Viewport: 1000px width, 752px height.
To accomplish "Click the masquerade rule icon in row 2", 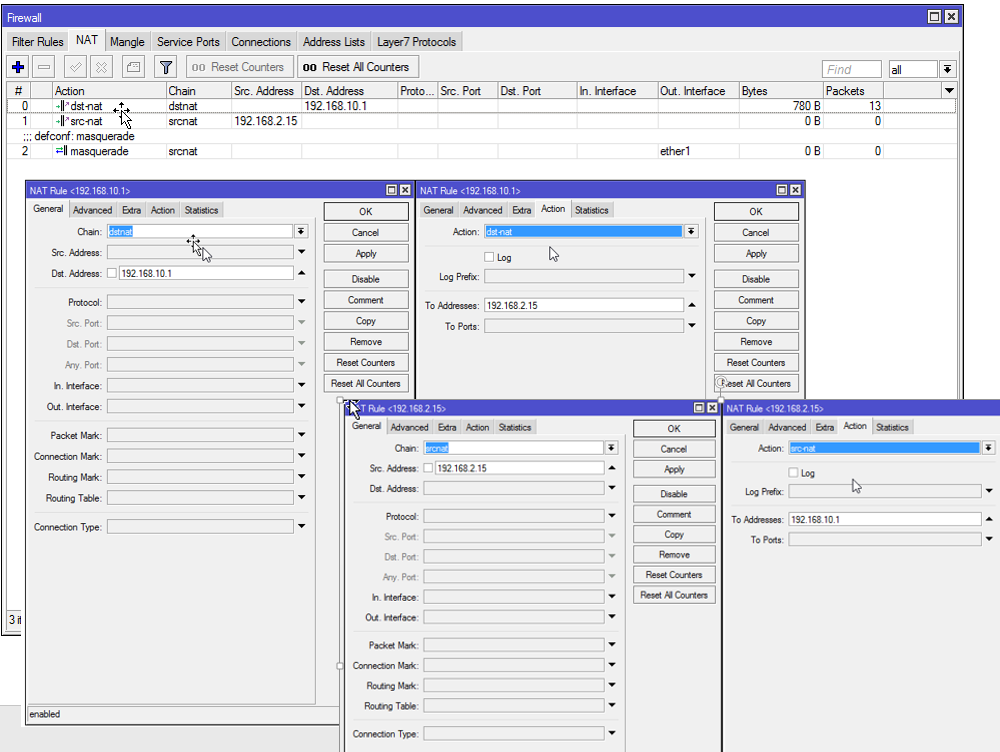I will tap(61, 151).
